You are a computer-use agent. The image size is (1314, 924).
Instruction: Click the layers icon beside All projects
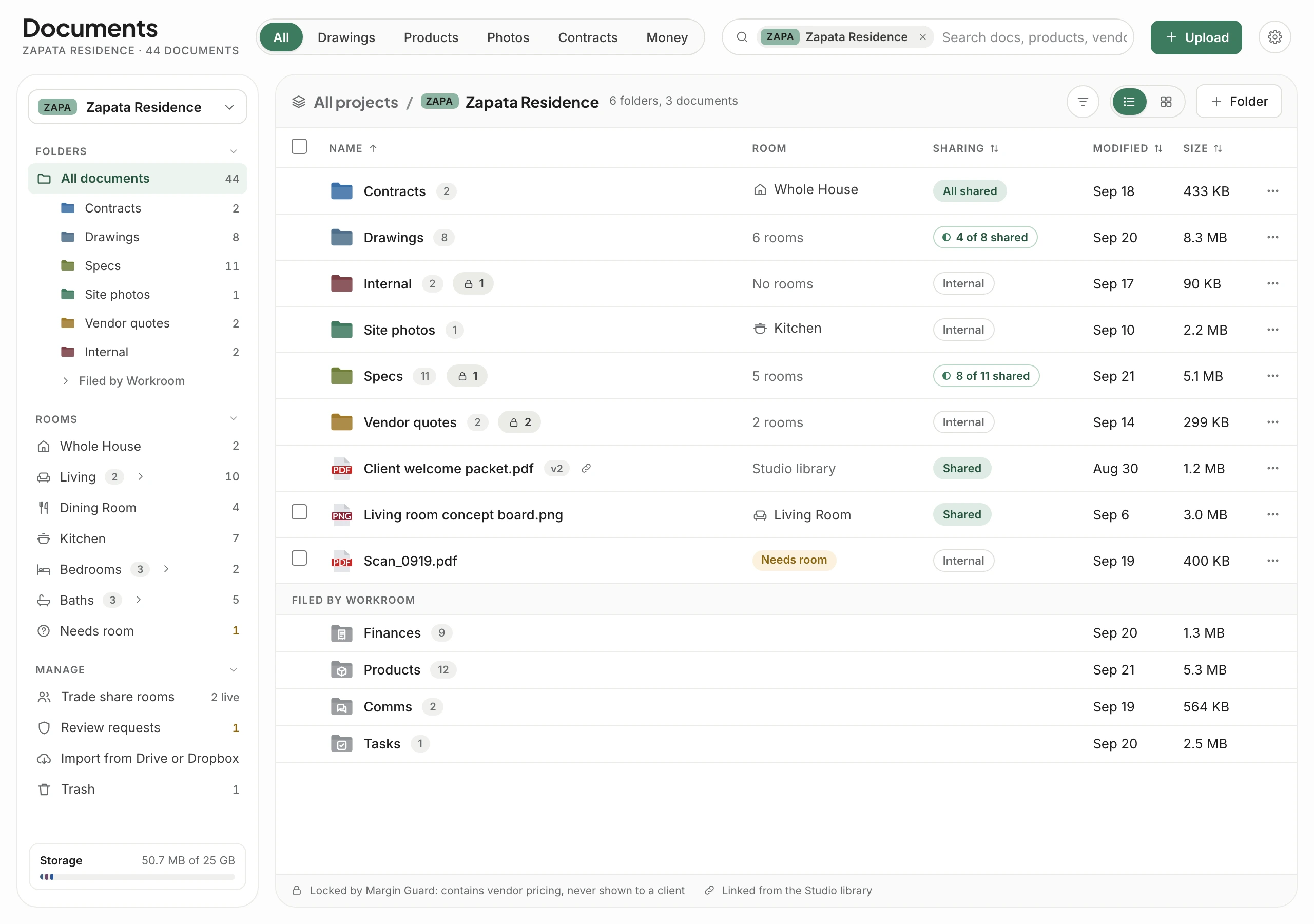298,102
